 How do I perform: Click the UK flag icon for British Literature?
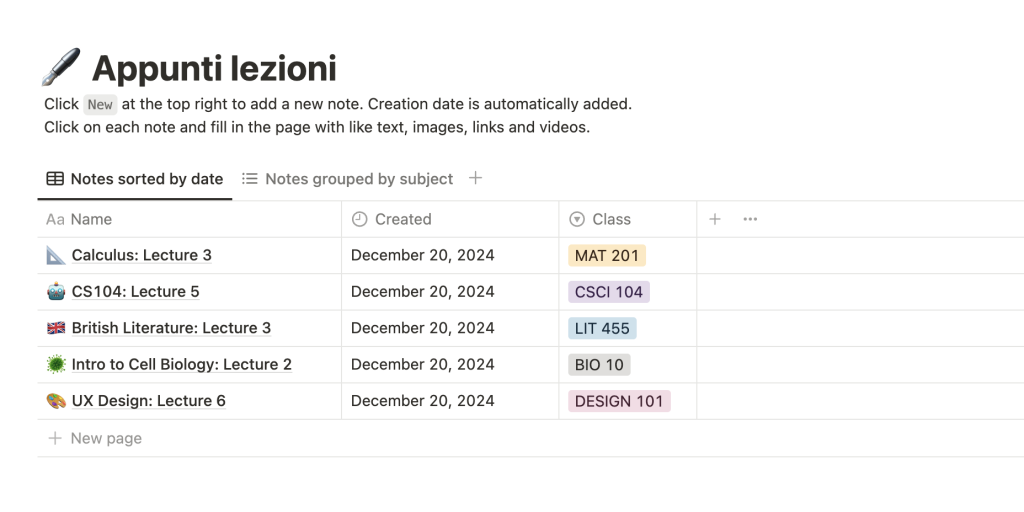(56, 328)
